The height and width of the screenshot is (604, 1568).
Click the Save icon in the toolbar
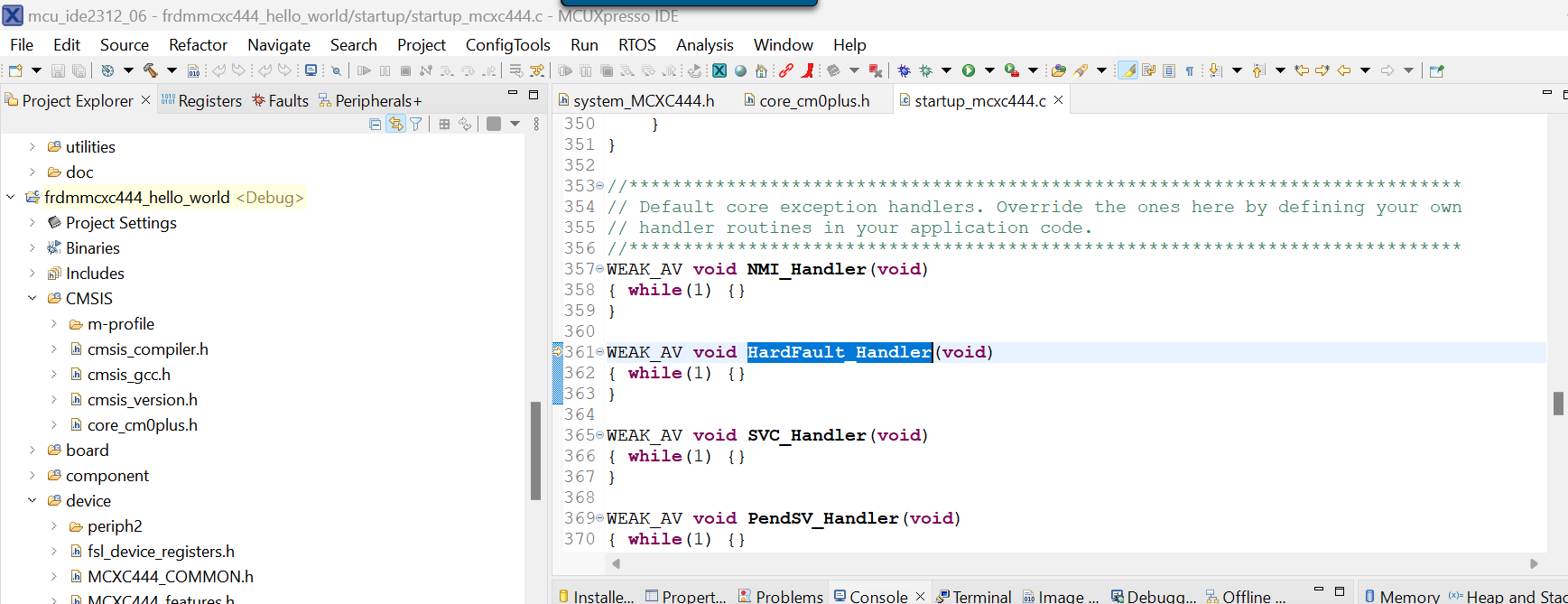(58, 70)
